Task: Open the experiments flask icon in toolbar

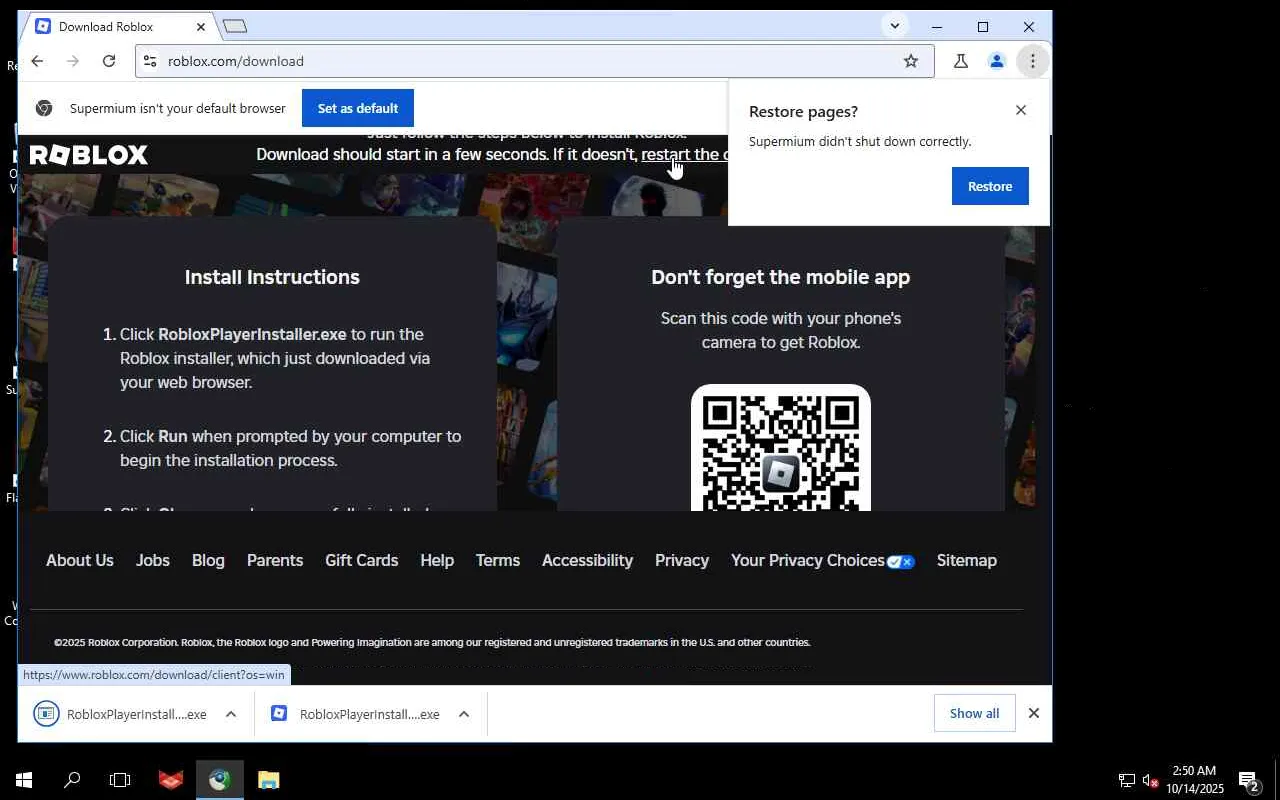Action: (961, 61)
